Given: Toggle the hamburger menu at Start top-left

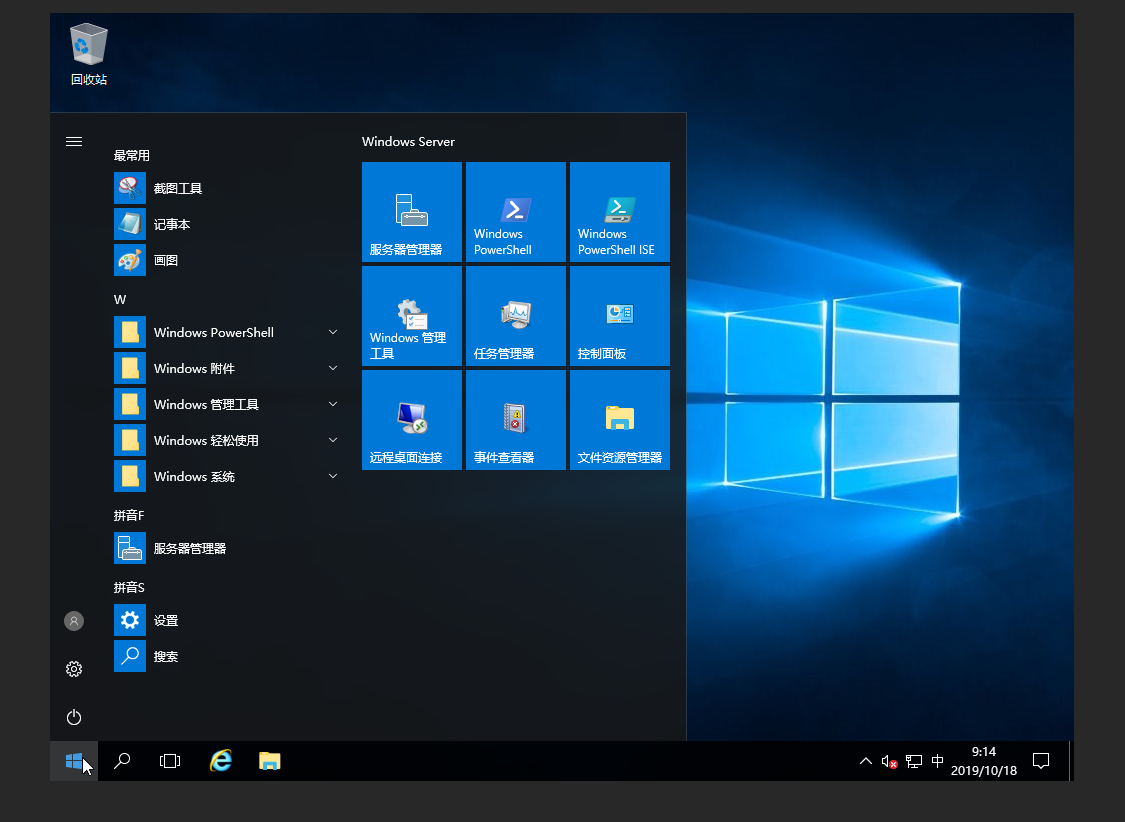Looking at the screenshot, I should [x=73, y=141].
